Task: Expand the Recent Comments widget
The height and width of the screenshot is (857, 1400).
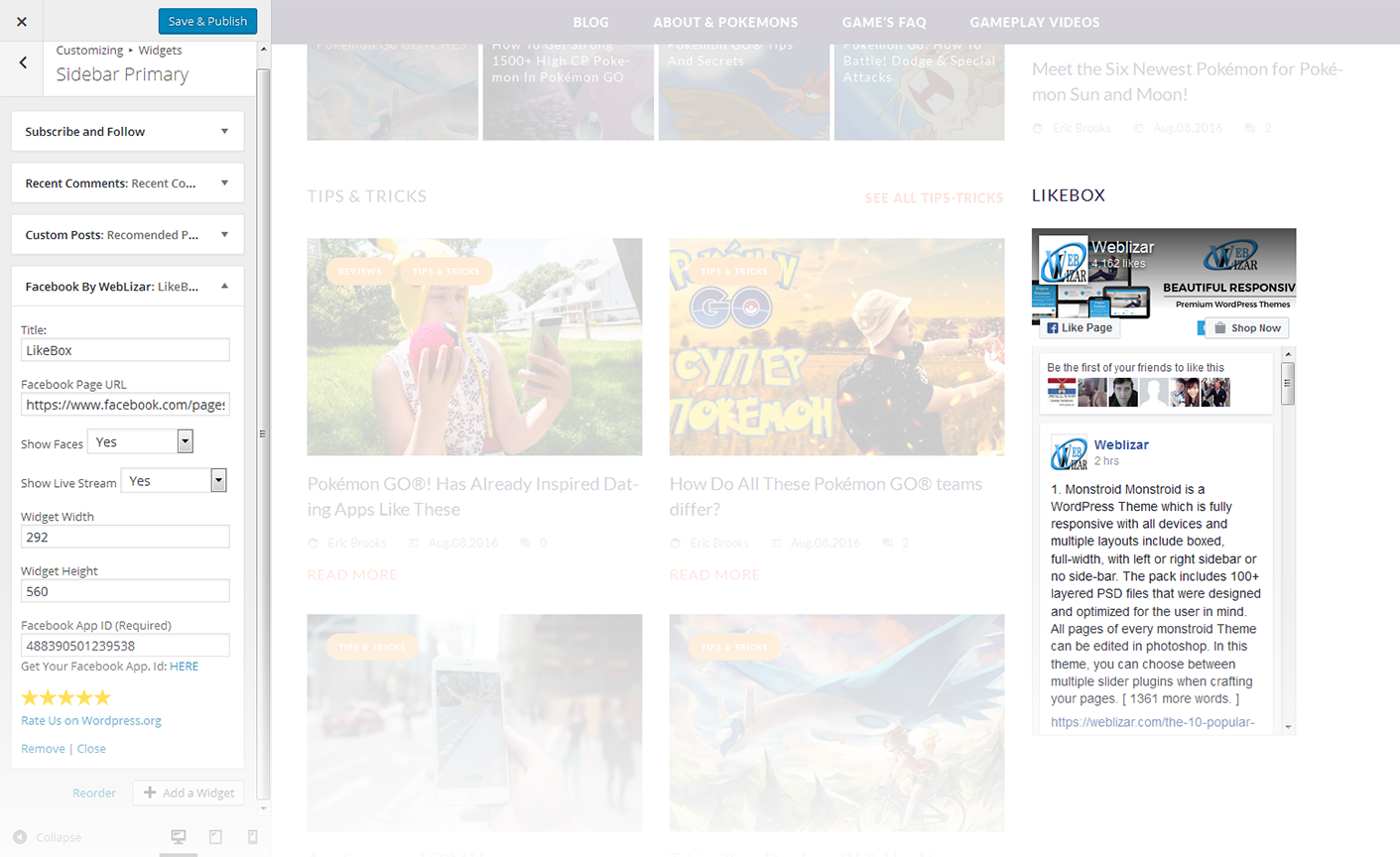Action: tap(224, 183)
